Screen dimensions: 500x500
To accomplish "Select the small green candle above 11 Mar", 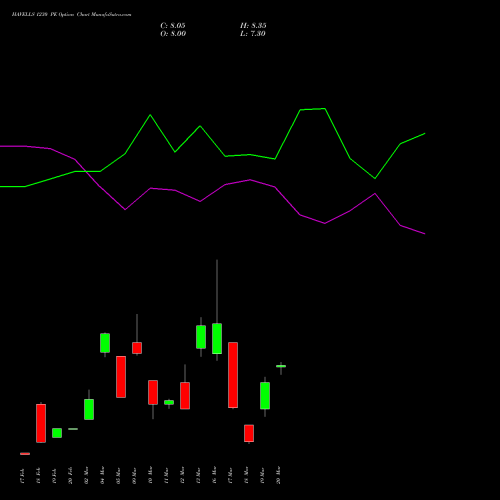I will [169, 403].
